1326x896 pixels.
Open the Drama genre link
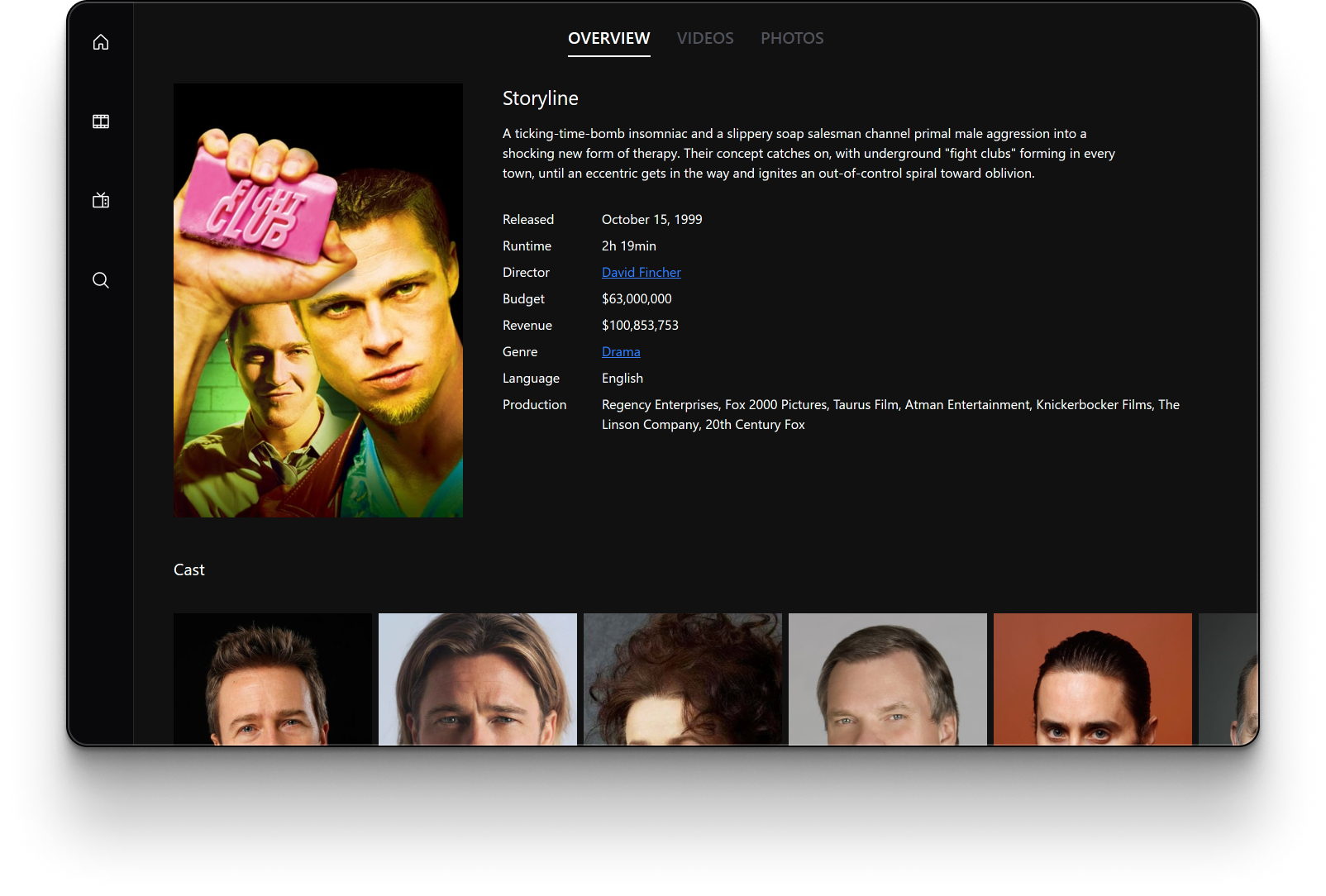(621, 352)
